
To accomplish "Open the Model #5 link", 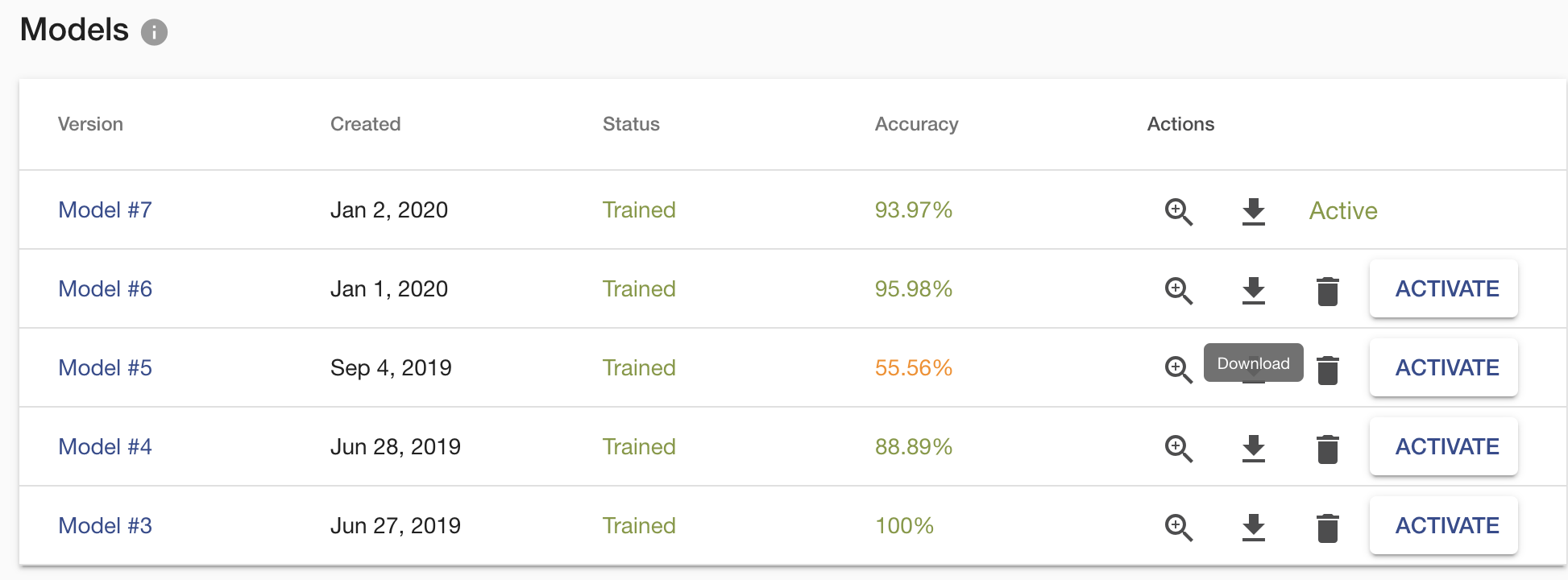I will (x=105, y=368).
